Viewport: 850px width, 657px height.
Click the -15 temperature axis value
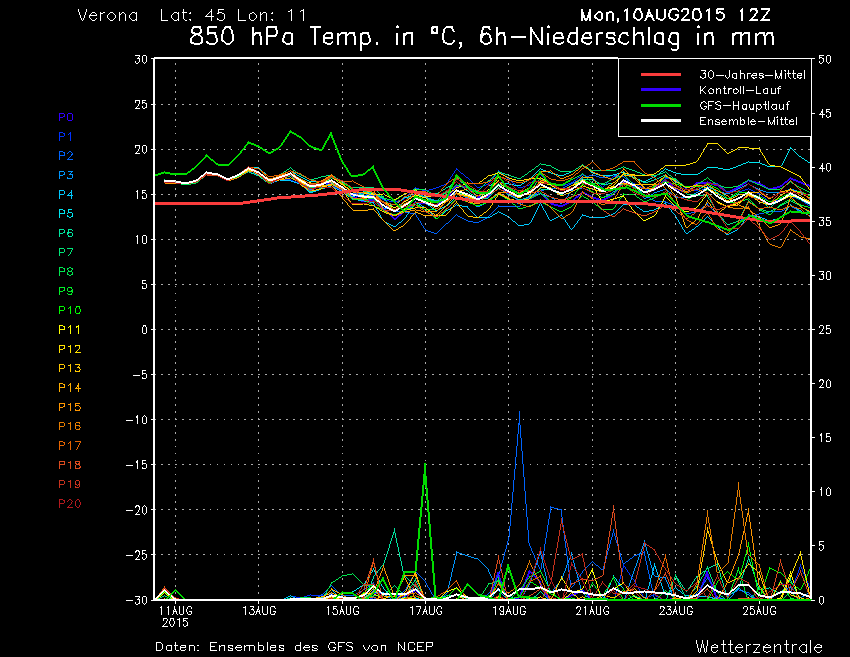(137, 465)
